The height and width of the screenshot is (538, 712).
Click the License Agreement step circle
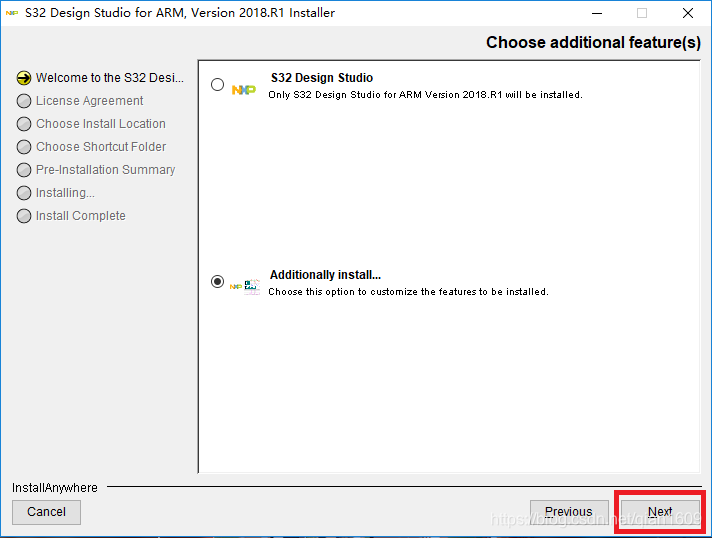point(24,101)
